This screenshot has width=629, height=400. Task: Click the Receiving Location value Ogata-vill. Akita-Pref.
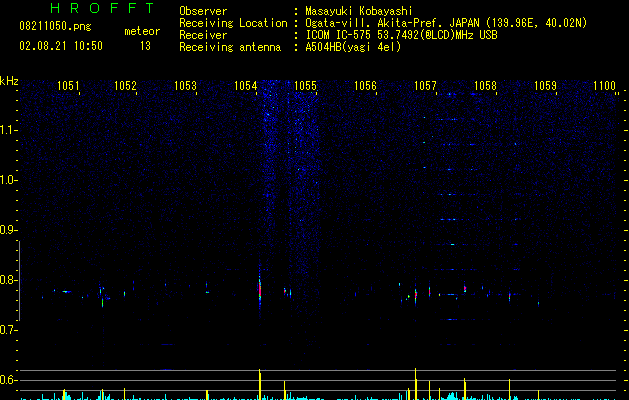tap(374, 23)
